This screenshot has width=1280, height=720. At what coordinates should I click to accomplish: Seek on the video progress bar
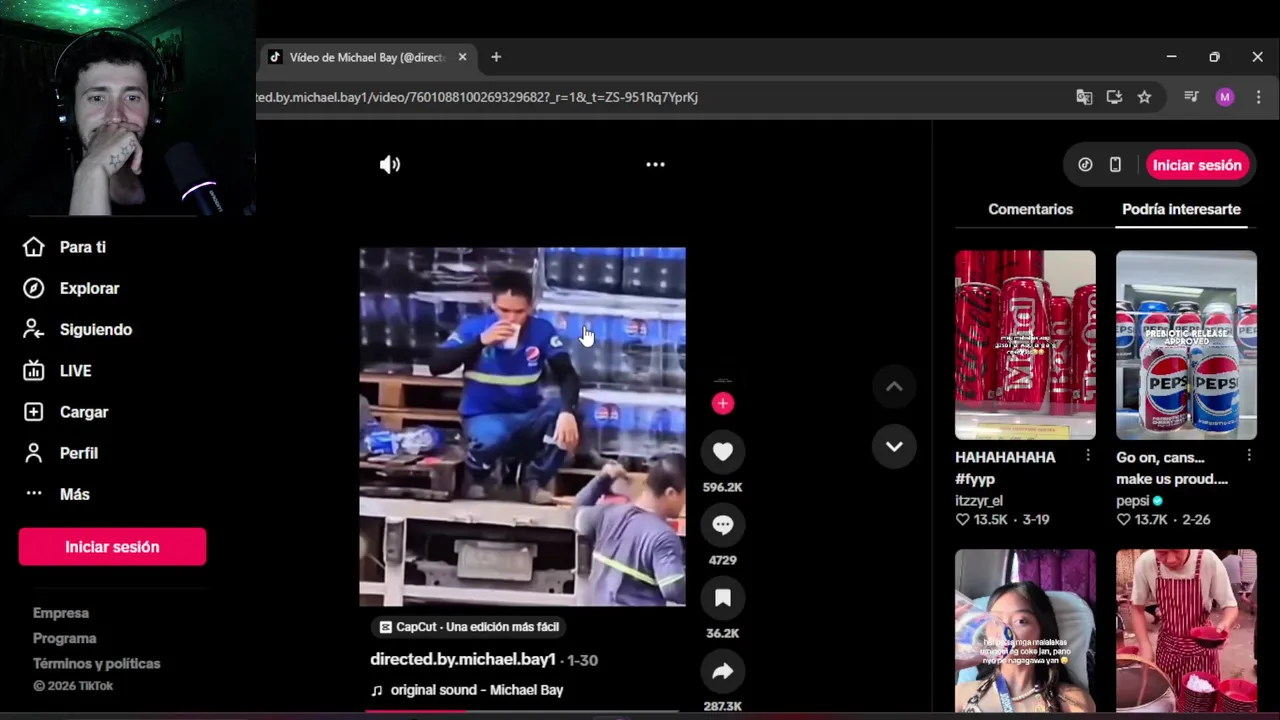[x=522, y=711]
